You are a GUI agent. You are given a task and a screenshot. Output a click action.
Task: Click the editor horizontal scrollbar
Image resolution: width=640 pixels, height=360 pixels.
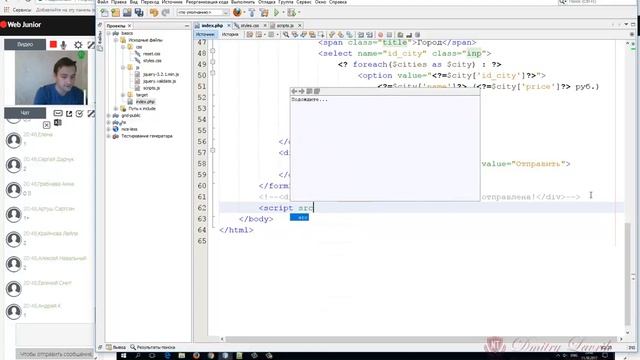coord(420,339)
